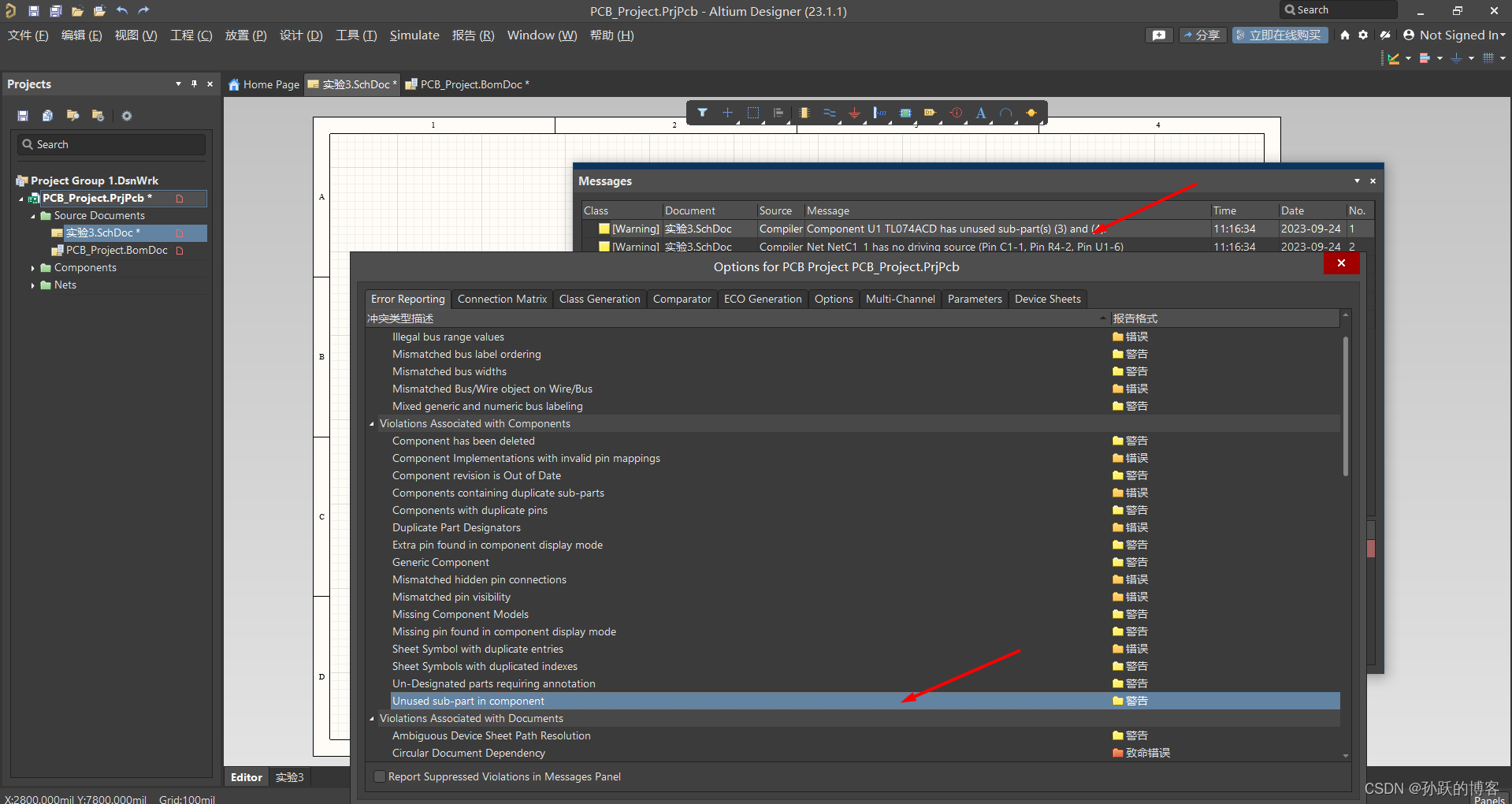Click the orange polygon shape tool
Viewport: 1512px width, 804px height.
click(1031, 113)
